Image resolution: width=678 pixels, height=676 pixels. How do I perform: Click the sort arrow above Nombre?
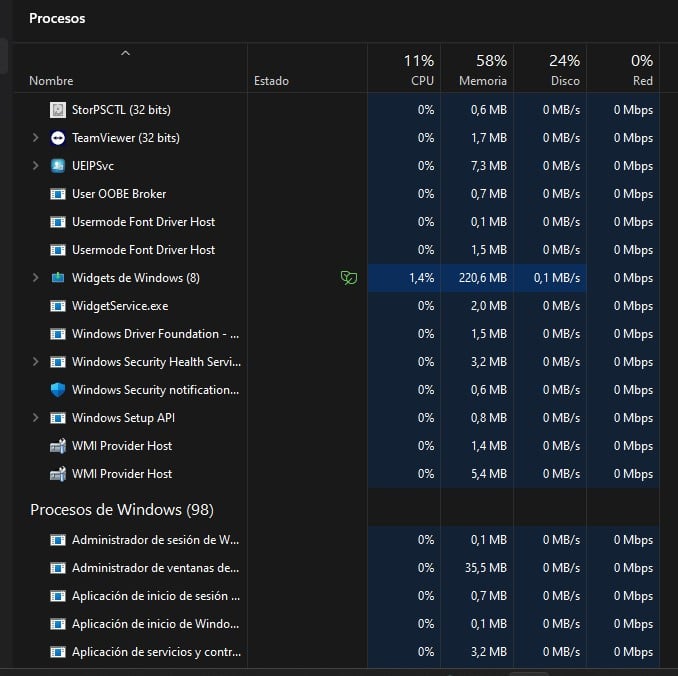(125, 53)
